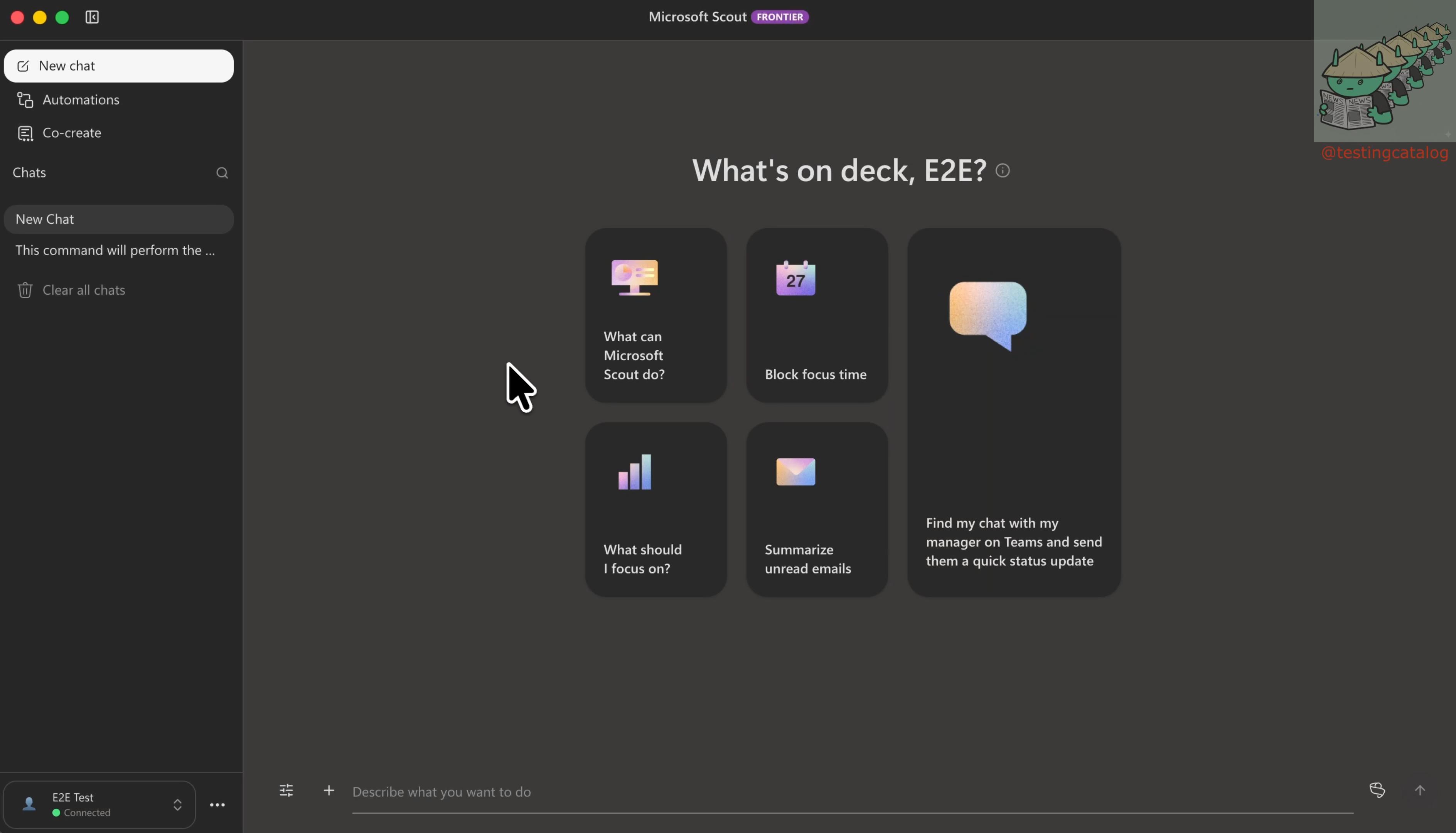Minimize the window with the yellow button
The image size is (1456, 833).
click(39, 18)
